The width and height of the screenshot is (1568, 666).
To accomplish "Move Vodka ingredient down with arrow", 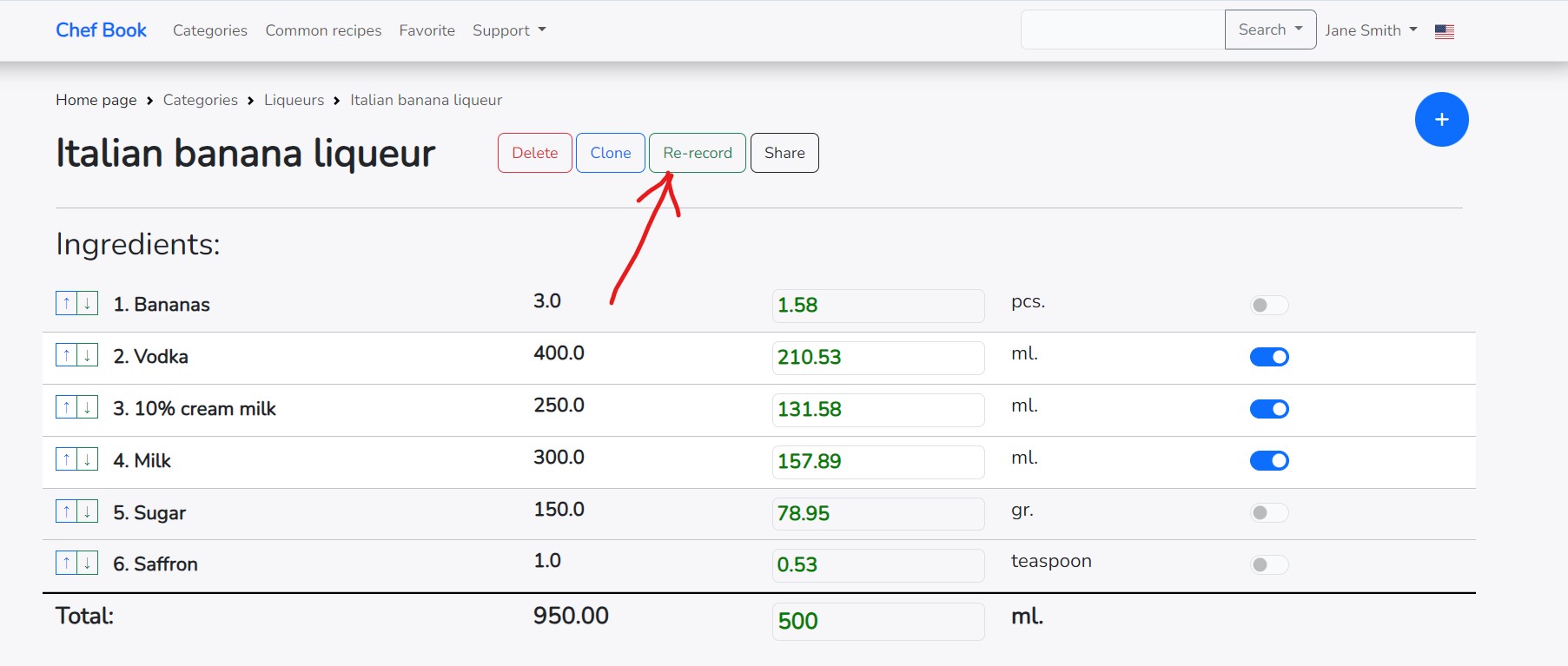I will (88, 356).
